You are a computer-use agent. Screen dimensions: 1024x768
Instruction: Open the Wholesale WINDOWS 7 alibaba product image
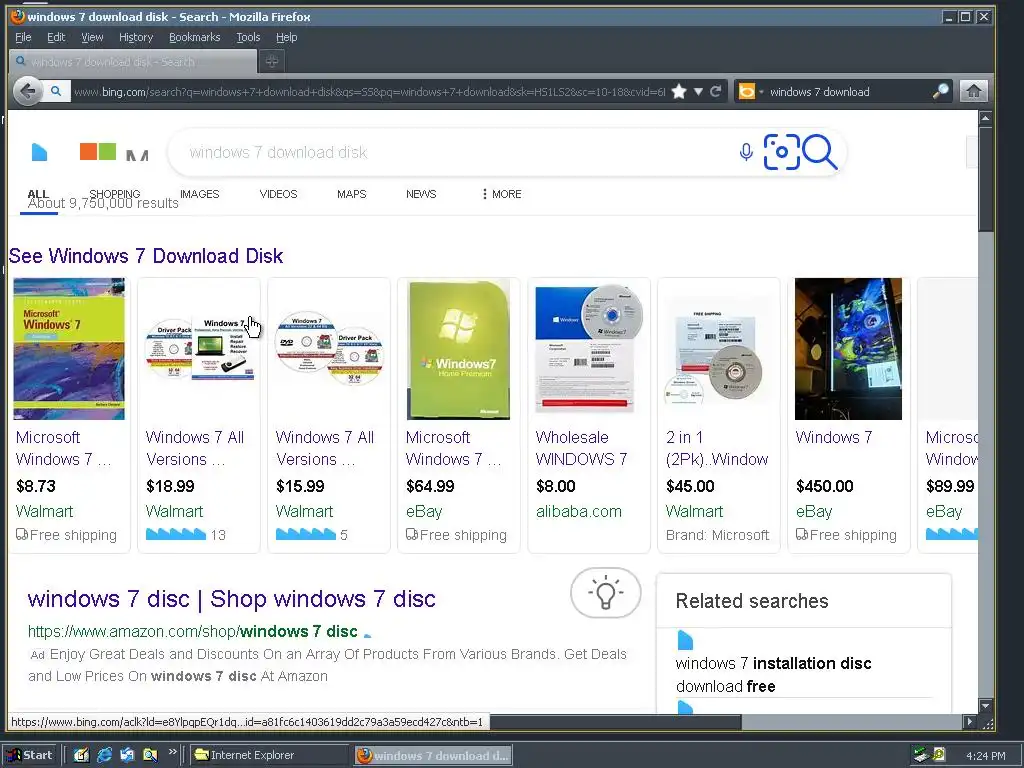(x=588, y=347)
